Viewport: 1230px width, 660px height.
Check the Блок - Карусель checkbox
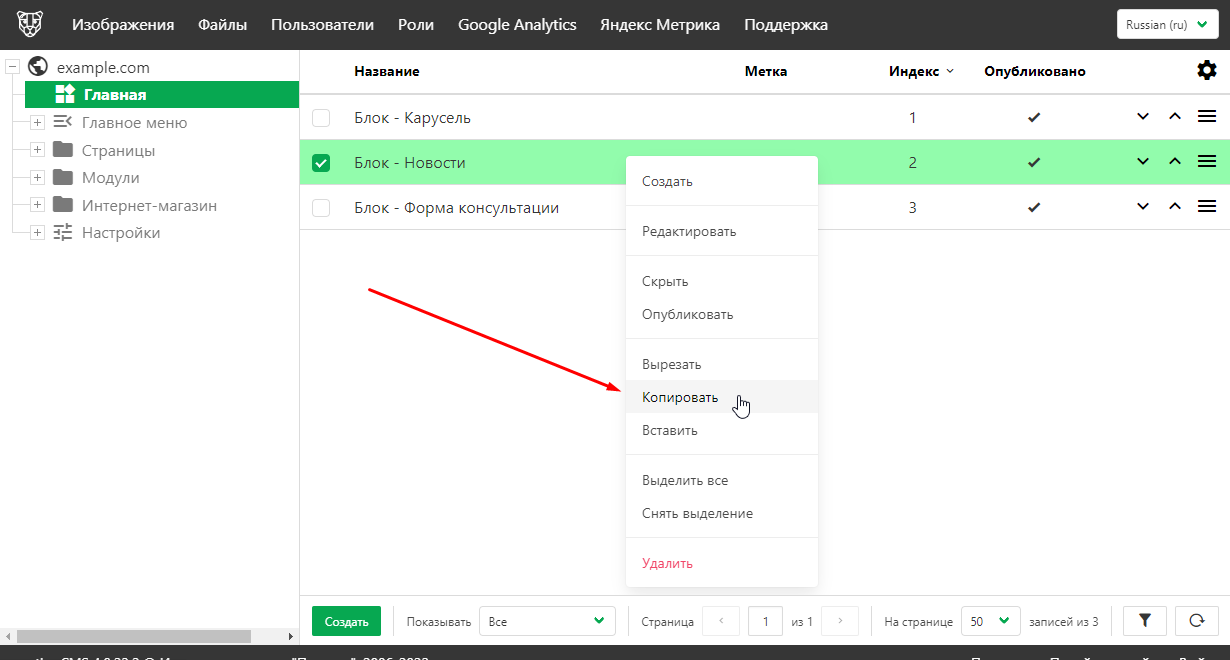[x=321, y=118]
